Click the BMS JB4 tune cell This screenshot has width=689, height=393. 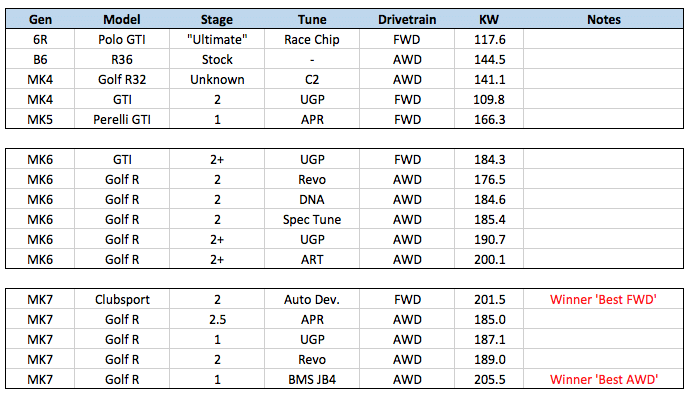[x=312, y=379]
